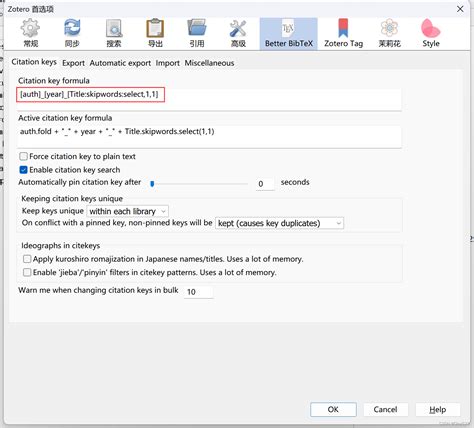Viewport: 474px width, 428px height.
Task: Click the Citation key formula field
Action: click(209, 99)
